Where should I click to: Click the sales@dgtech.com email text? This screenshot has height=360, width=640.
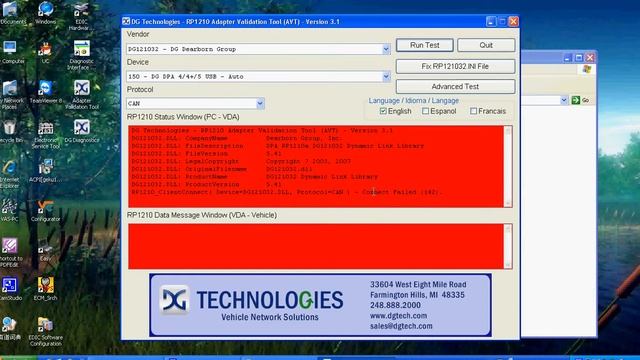pyautogui.click(x=401, y=326)
